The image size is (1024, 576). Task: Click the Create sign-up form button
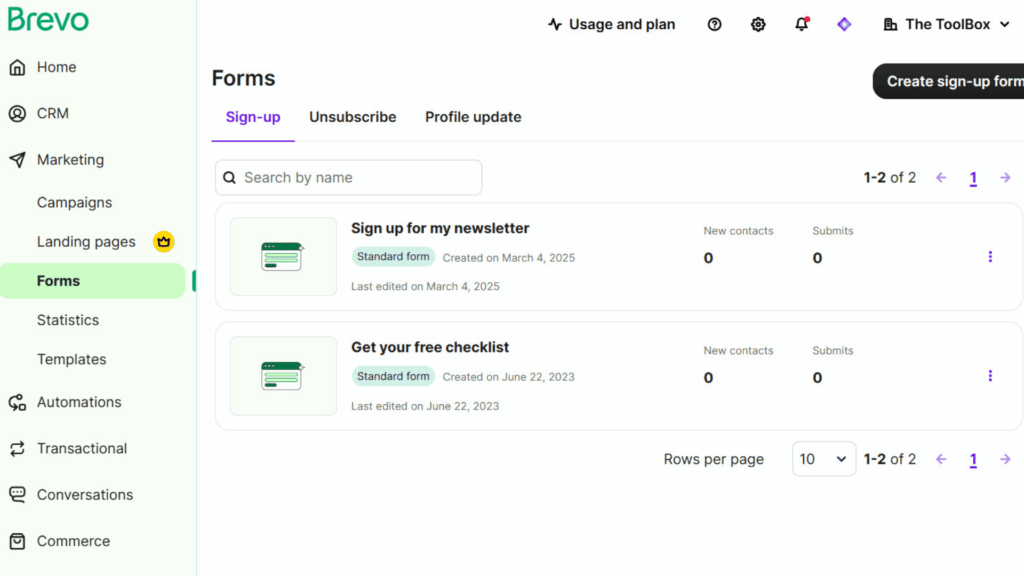pos(951,81)
